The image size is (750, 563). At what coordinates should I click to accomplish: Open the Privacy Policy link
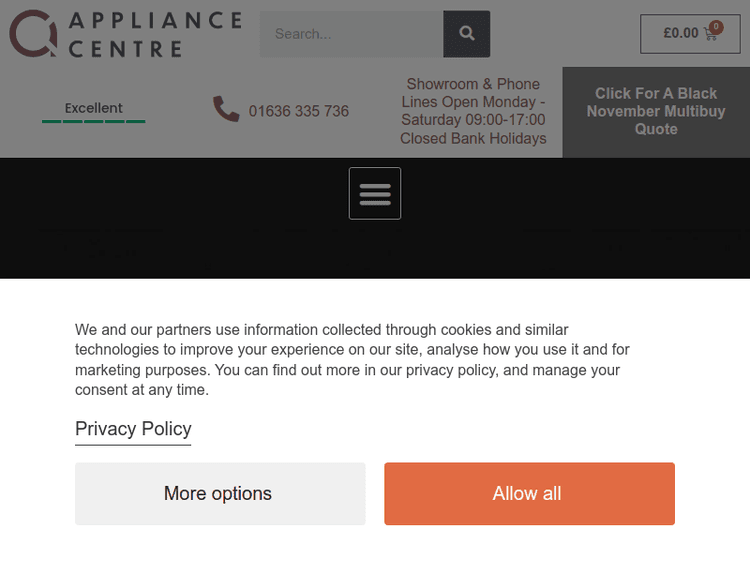pyautogui.click(x=133, y=429)
